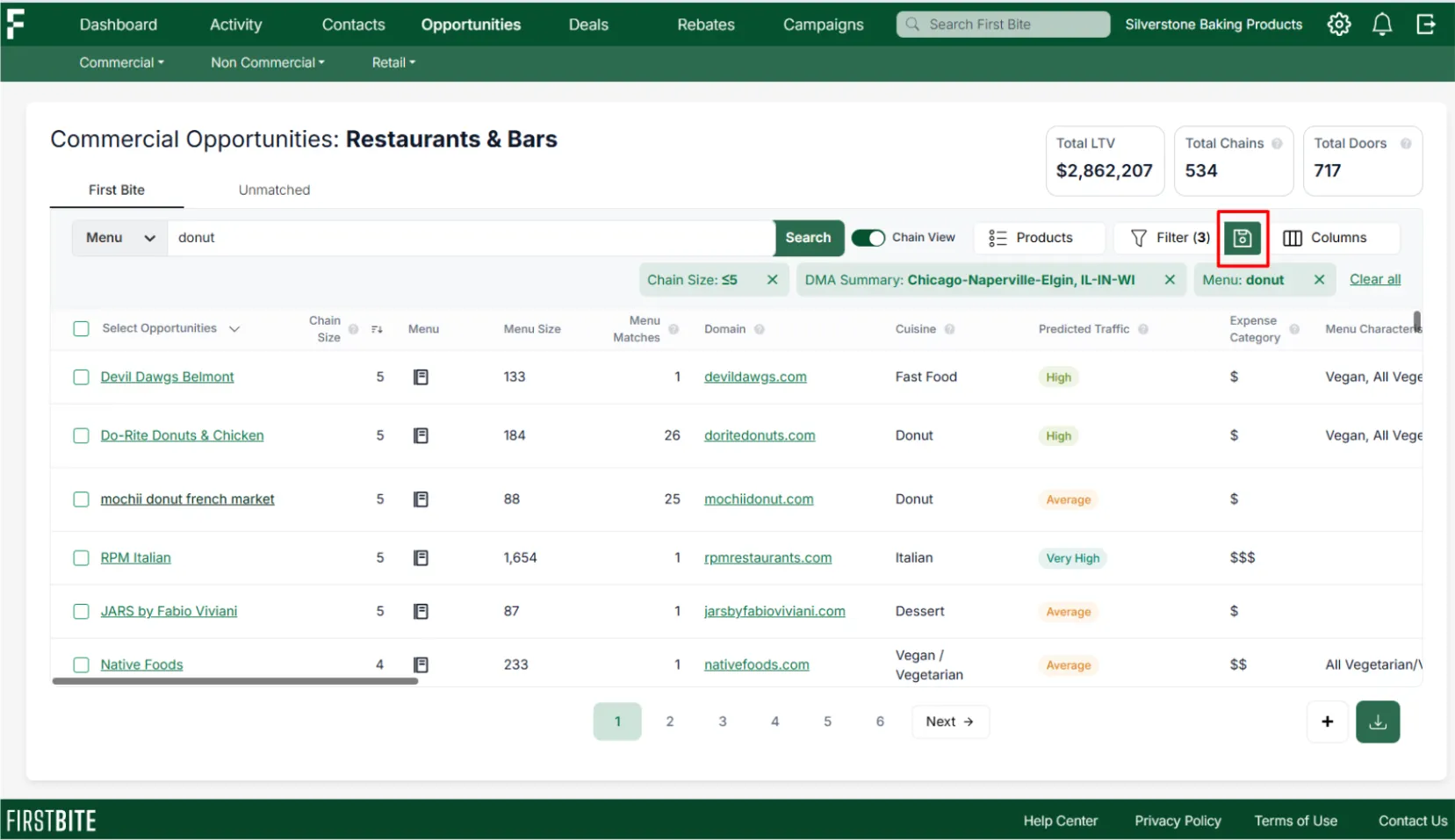1455x840 pixels.
Task: Open the RPM Italian opportunity link
Action: pyautogui.click(x=136, y=558)
